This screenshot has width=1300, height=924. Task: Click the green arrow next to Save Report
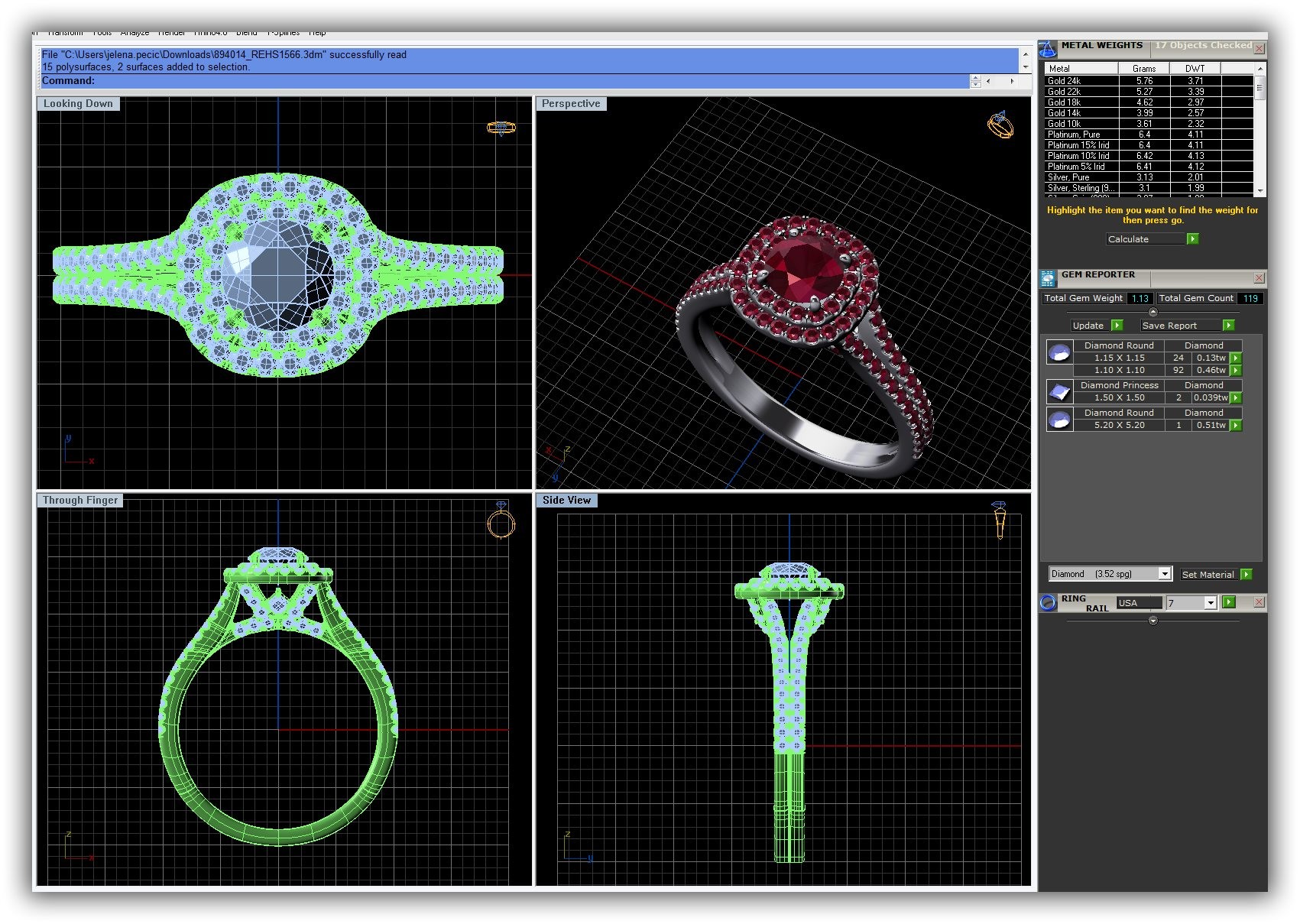(x=1228, y=326)
